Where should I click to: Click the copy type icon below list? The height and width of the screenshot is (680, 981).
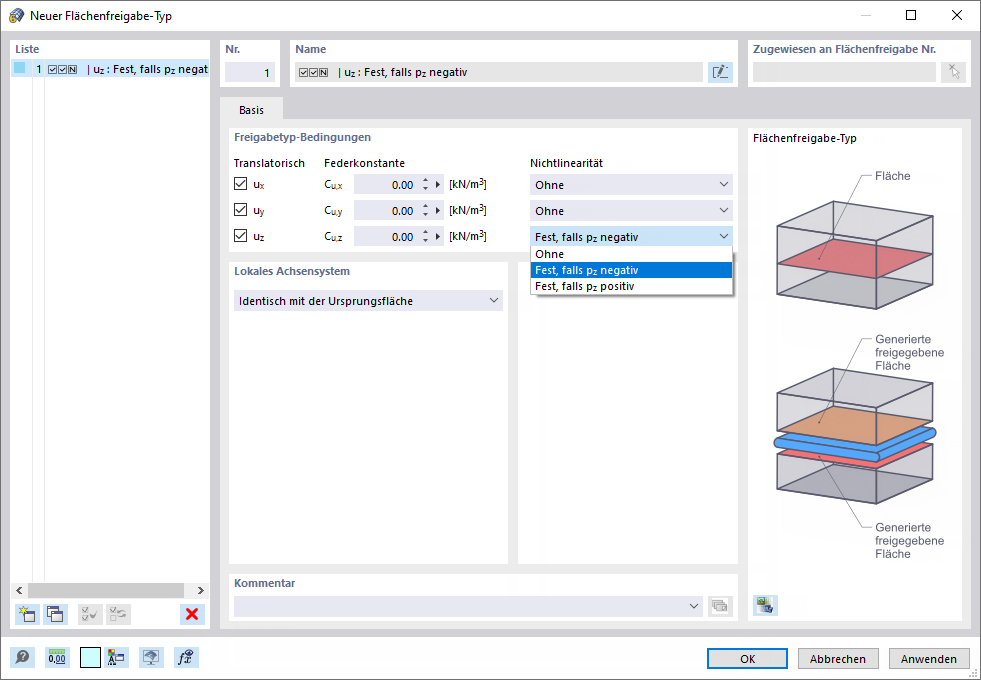55,614
